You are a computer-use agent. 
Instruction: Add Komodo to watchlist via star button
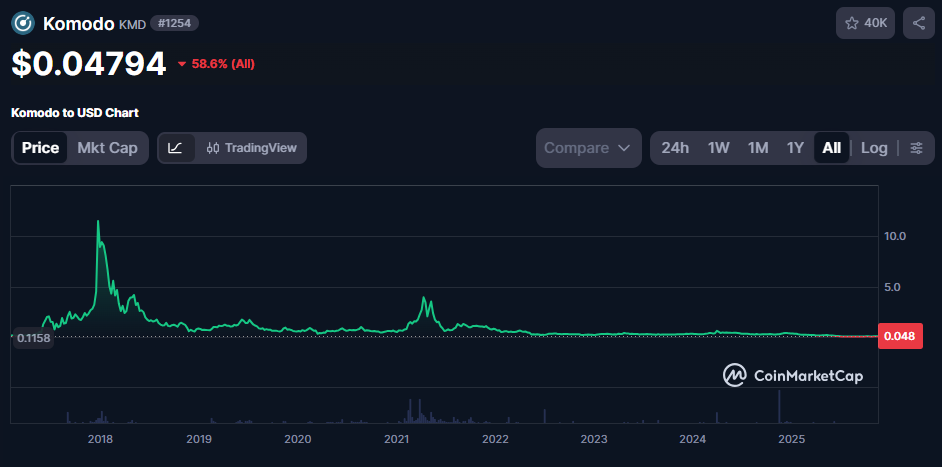click(x=865, y=23)
